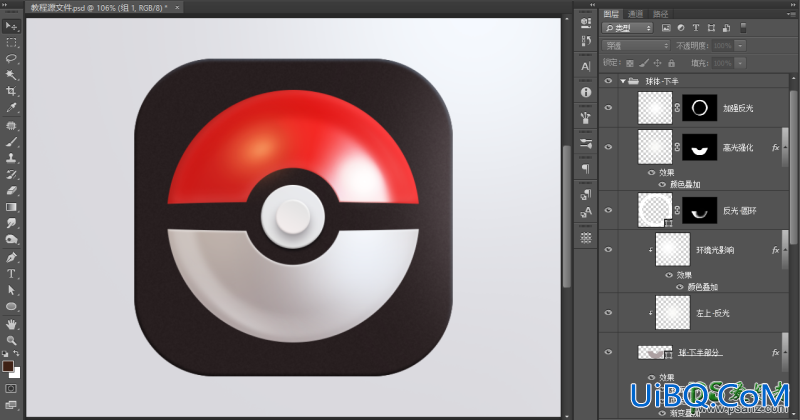Hide the 左上-反光 layer

pos(608,313)
